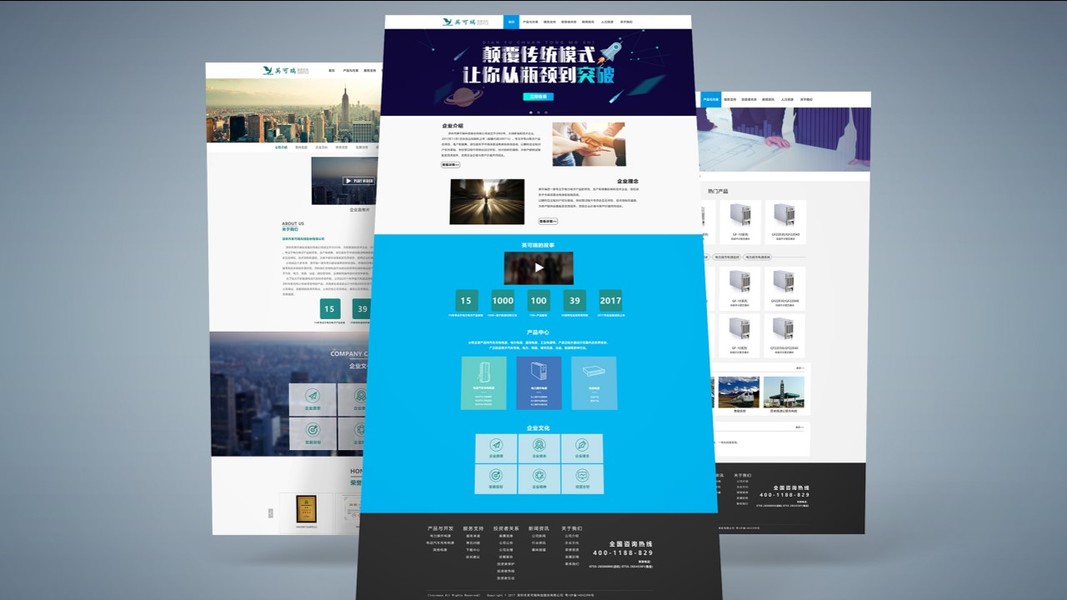Click the 企业文化 heading on center page
This screenshot has width=1067, height=600.
pyautogui.click(x=538, y=428)
